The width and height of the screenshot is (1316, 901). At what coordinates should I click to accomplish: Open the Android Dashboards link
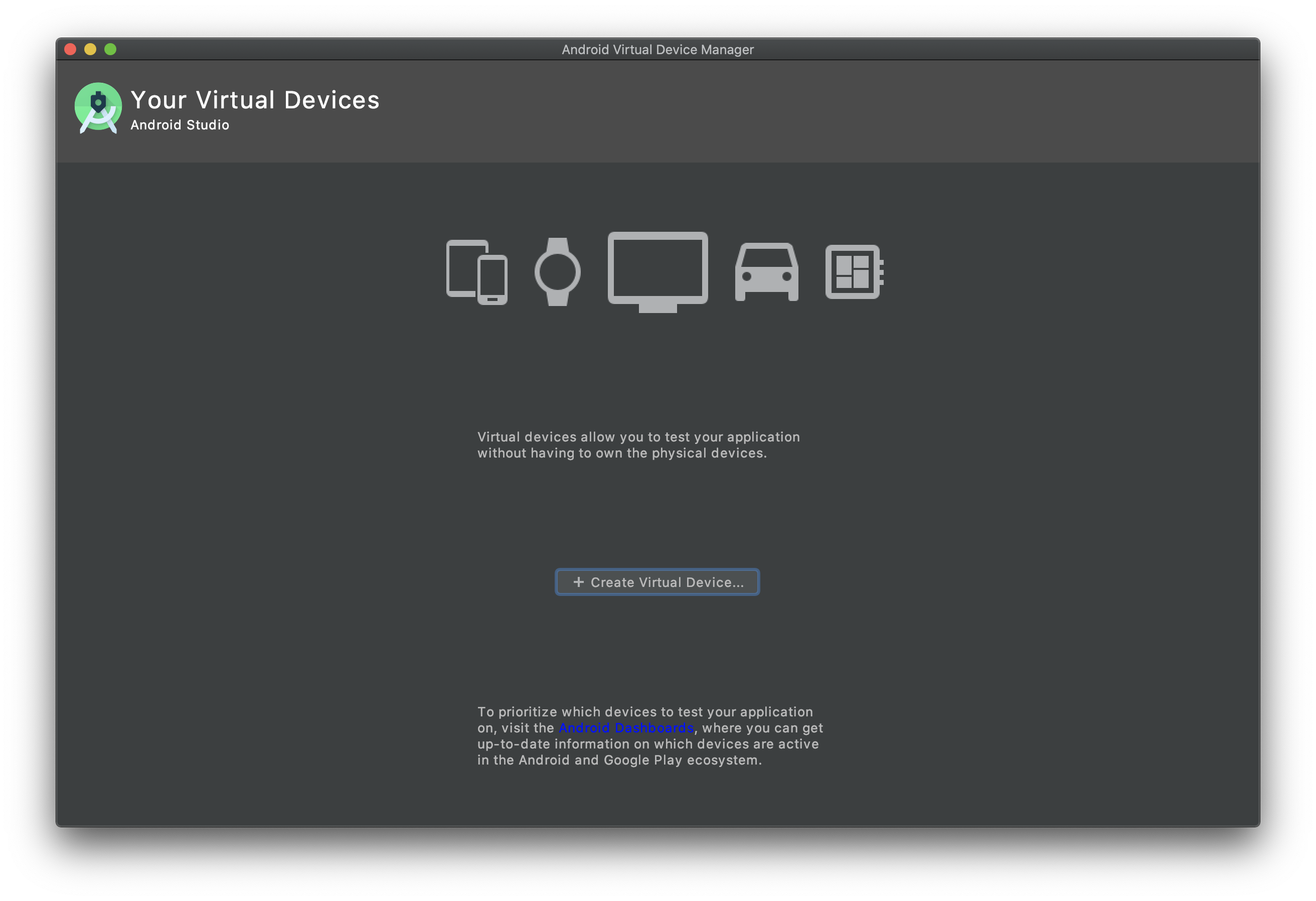click(626, 728)
